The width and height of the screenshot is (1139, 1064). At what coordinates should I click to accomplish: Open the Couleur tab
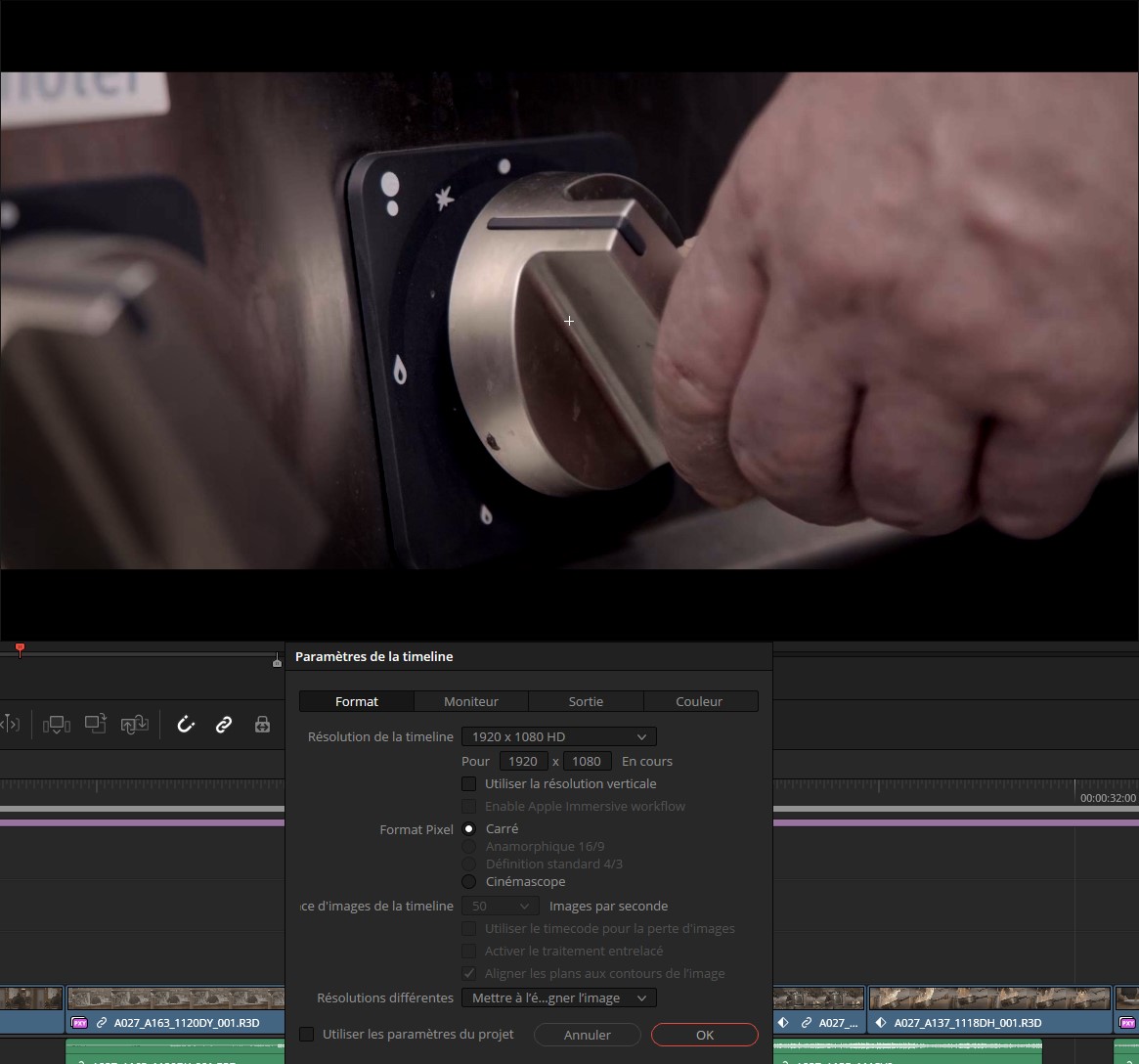pos(699,701)
